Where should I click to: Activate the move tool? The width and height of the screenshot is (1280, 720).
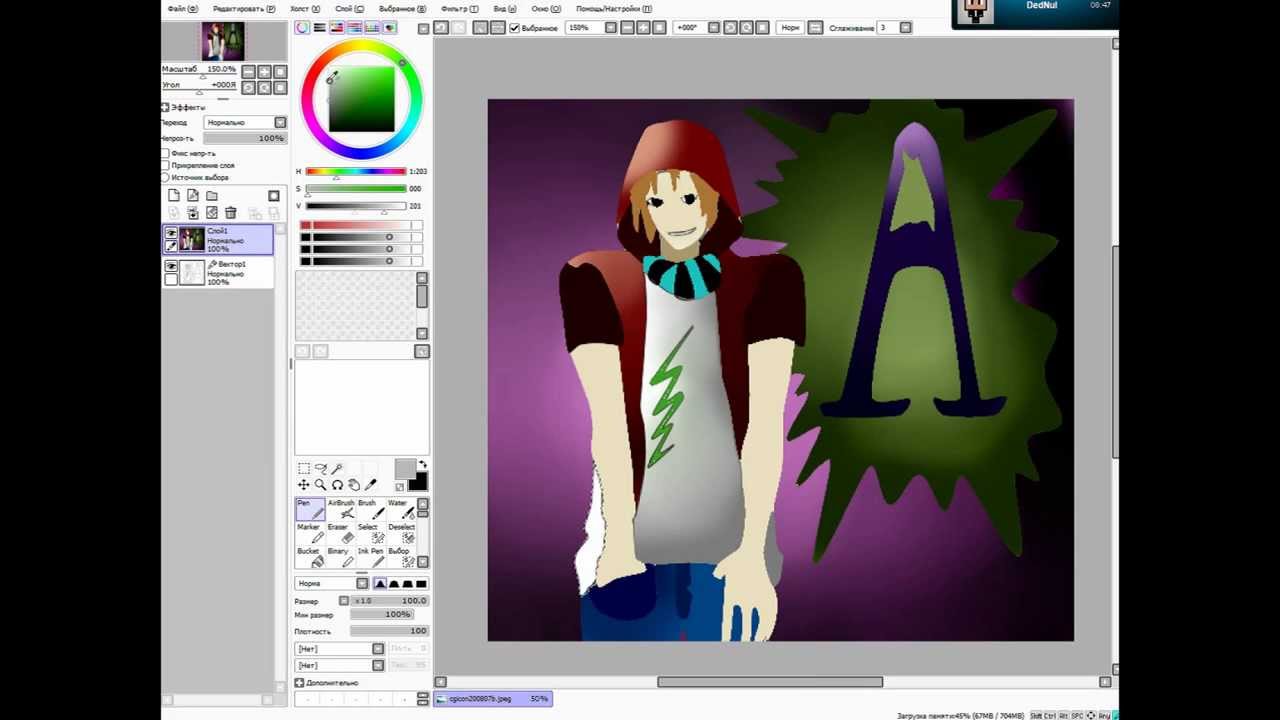pyautogui.click(x=303, y=485)
